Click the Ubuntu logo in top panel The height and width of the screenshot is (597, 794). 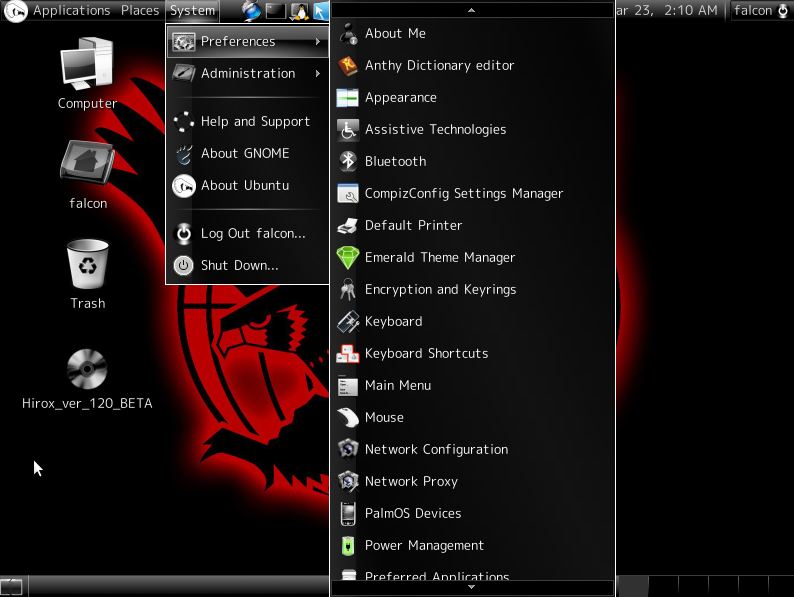16,11
